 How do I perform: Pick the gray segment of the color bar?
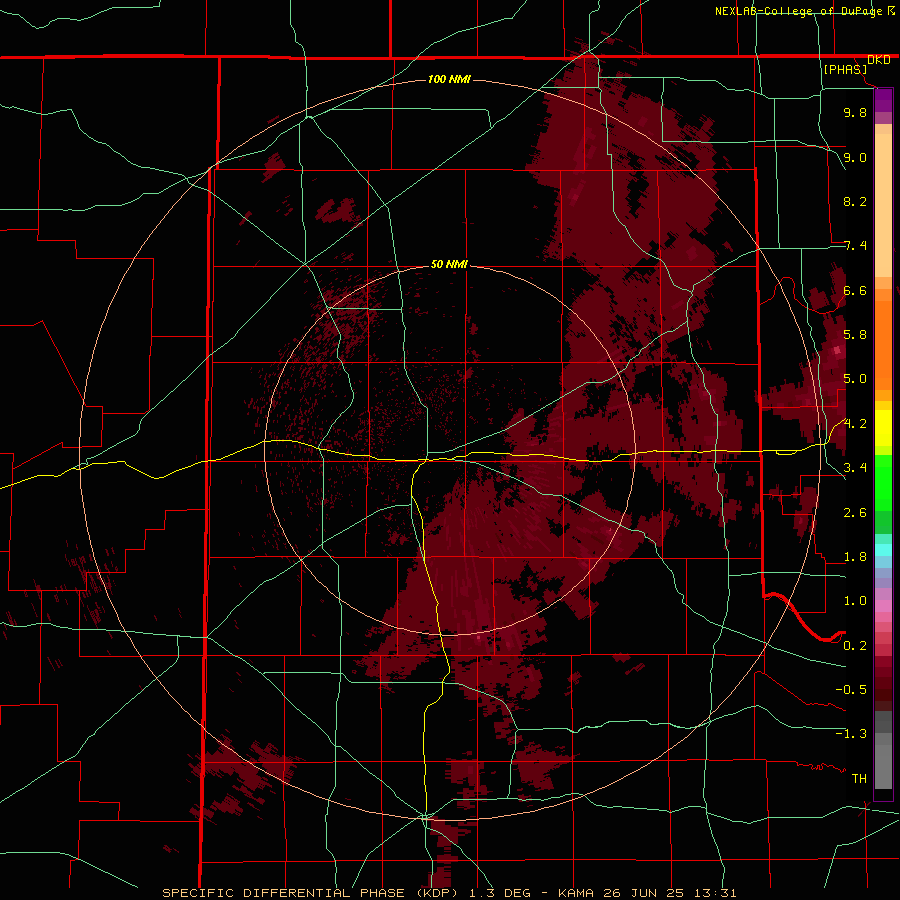pyautogui.click(x=883, y=750)
